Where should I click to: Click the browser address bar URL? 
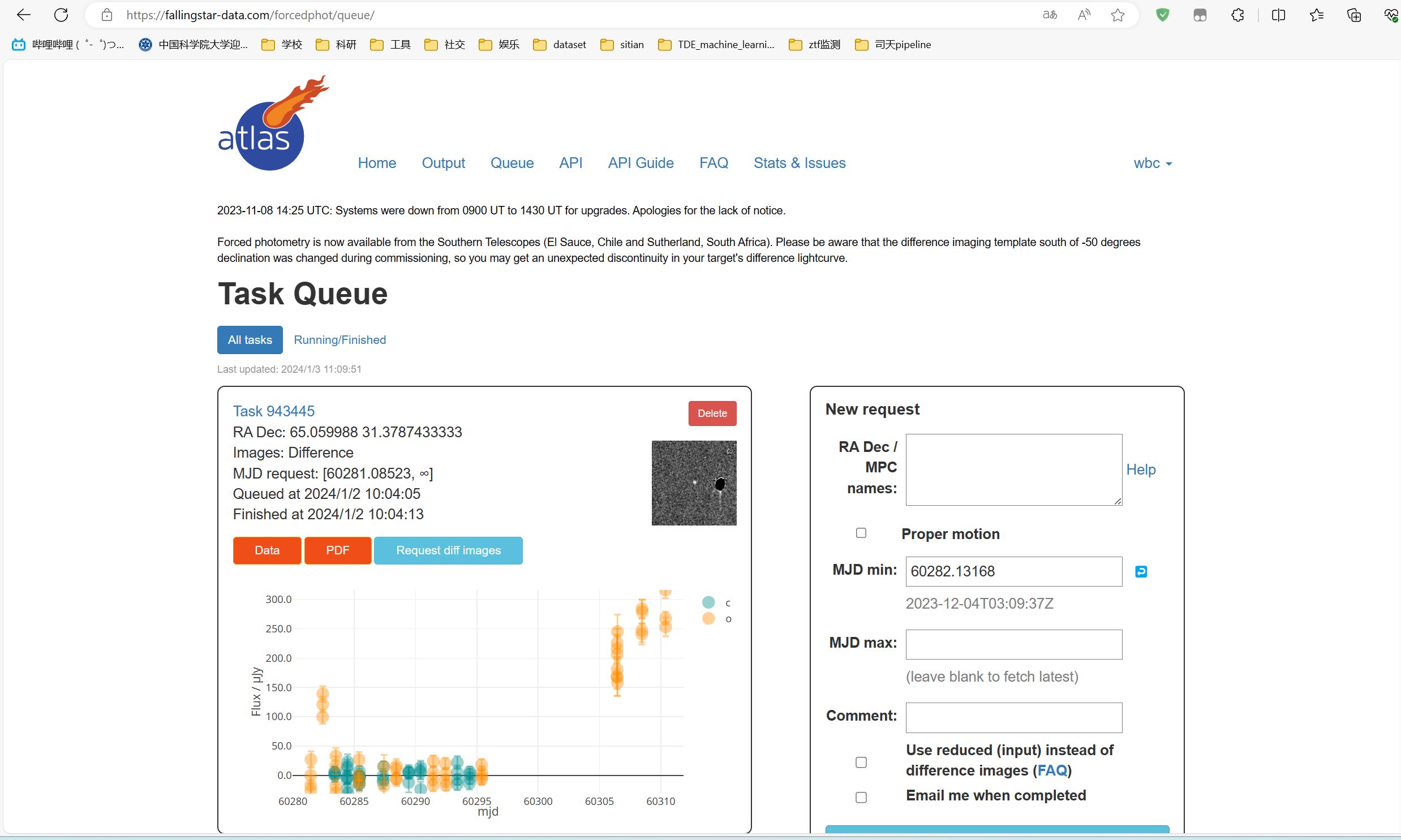(250, 15)
